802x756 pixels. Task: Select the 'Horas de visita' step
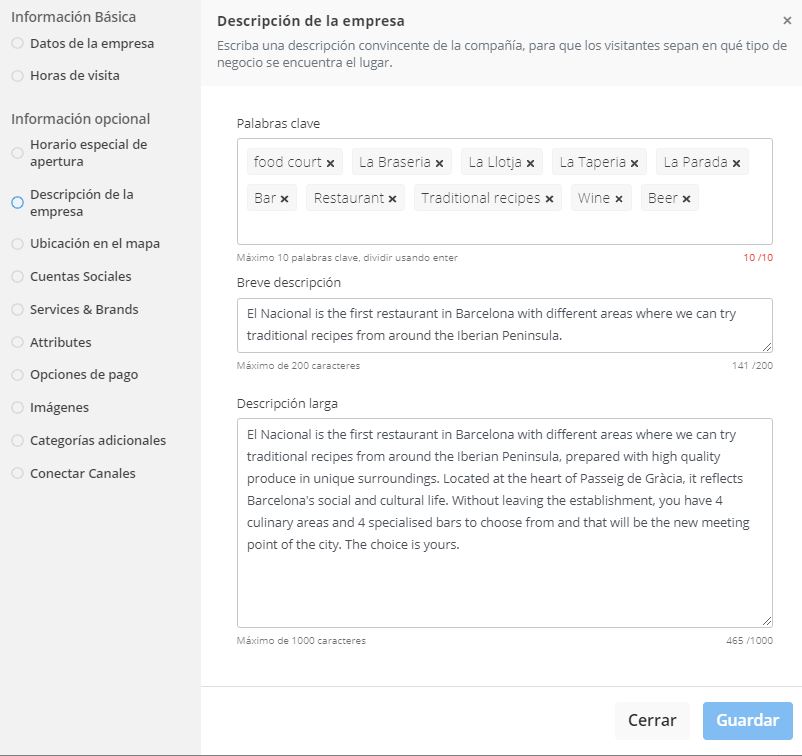click(x=74, y=75)
